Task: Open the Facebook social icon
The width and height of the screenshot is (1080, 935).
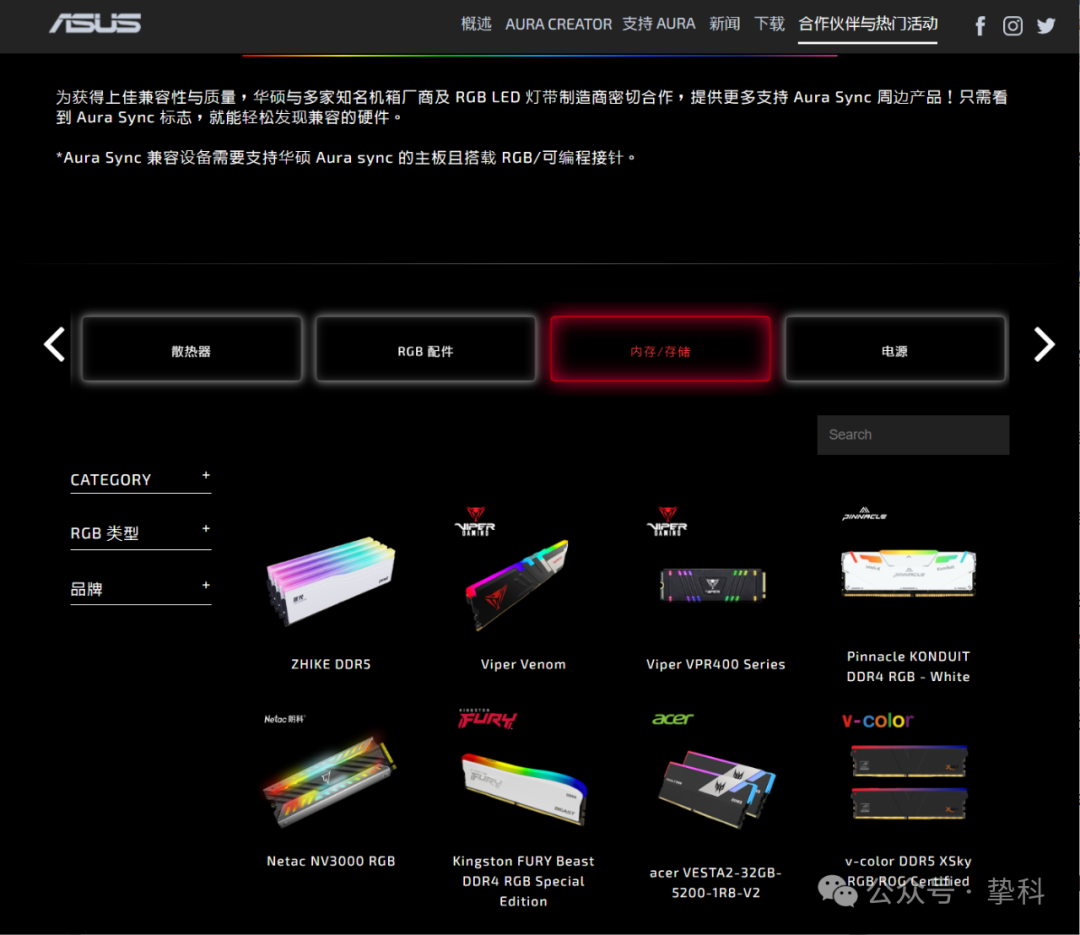Action: coord(979,26)
